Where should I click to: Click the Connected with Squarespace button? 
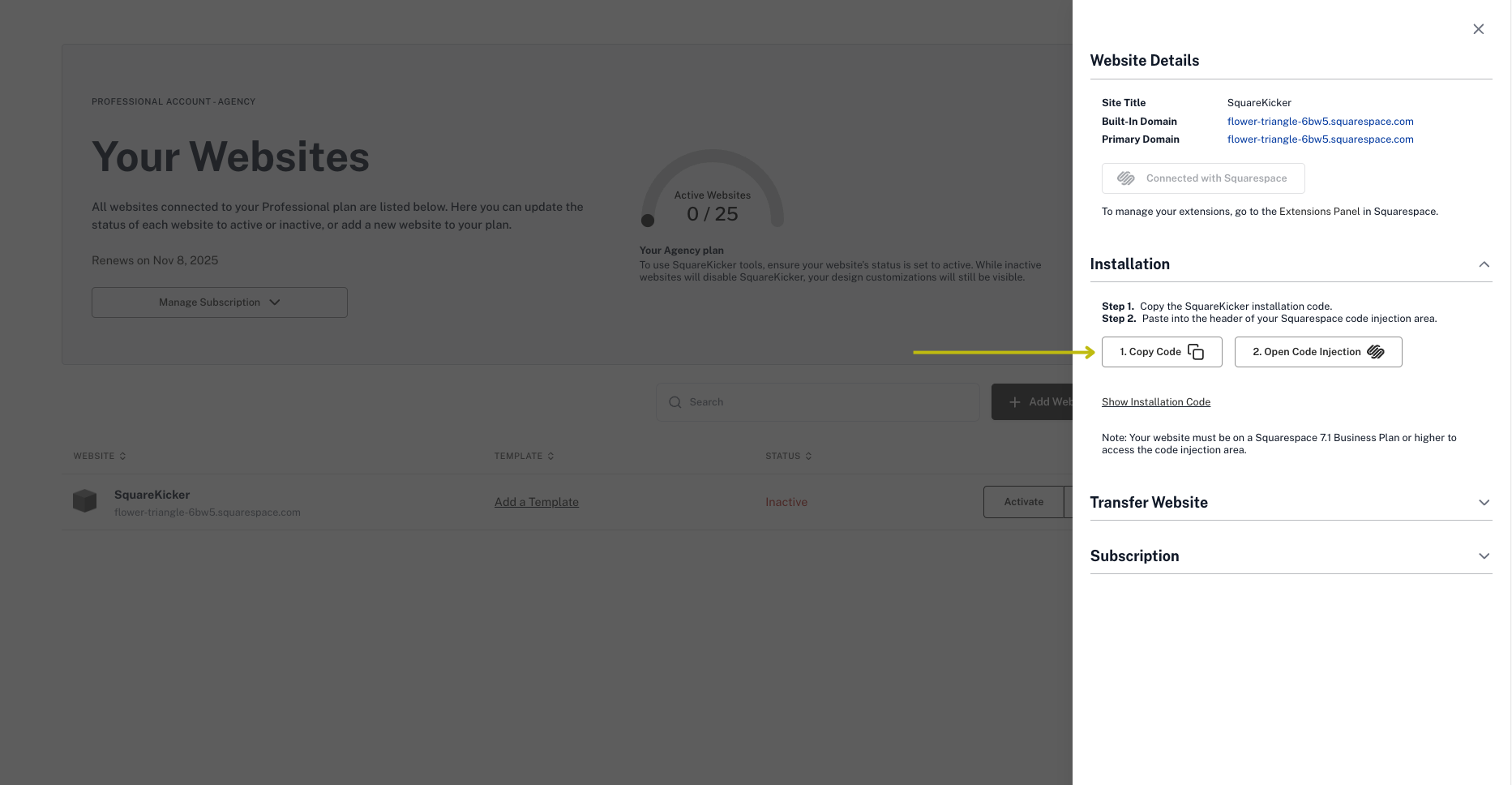(1203, 178)
